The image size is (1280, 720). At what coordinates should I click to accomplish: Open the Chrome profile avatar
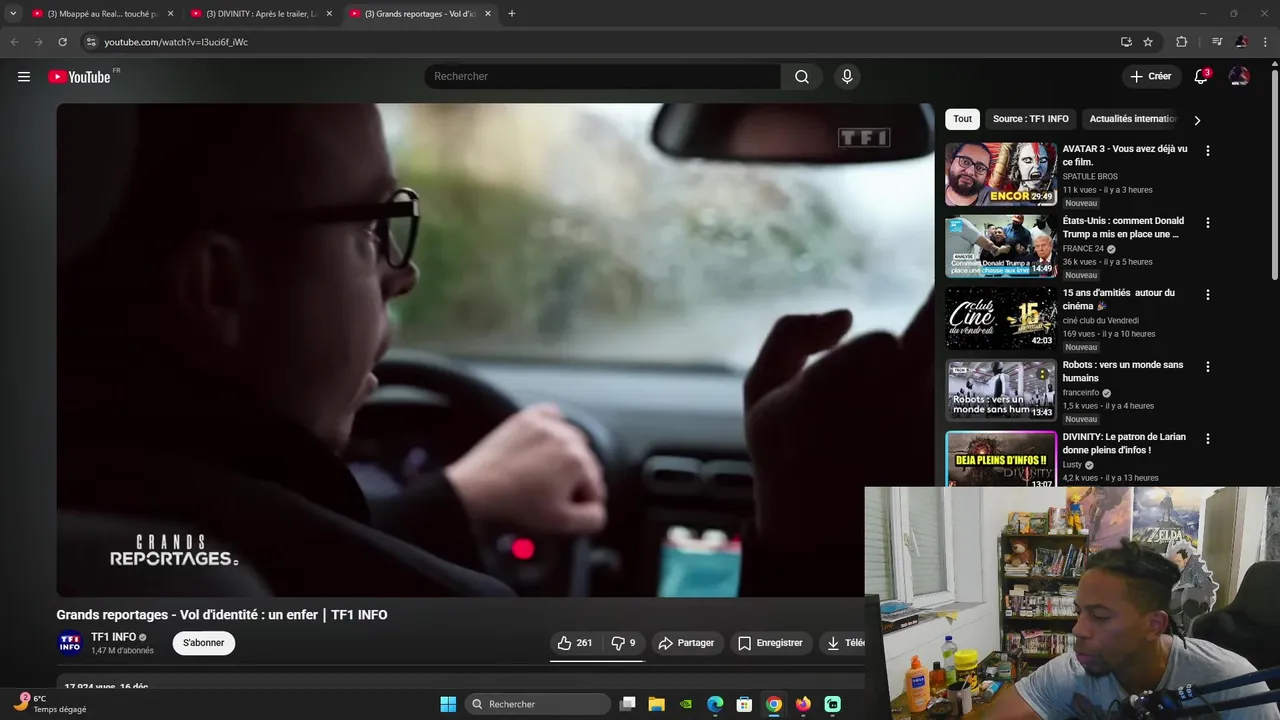[1241, 42]
